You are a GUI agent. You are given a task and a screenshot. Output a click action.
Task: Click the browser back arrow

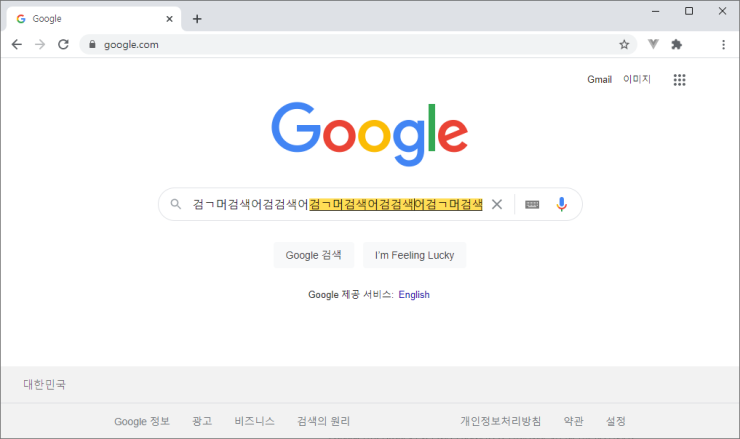(x=16, y=44)
